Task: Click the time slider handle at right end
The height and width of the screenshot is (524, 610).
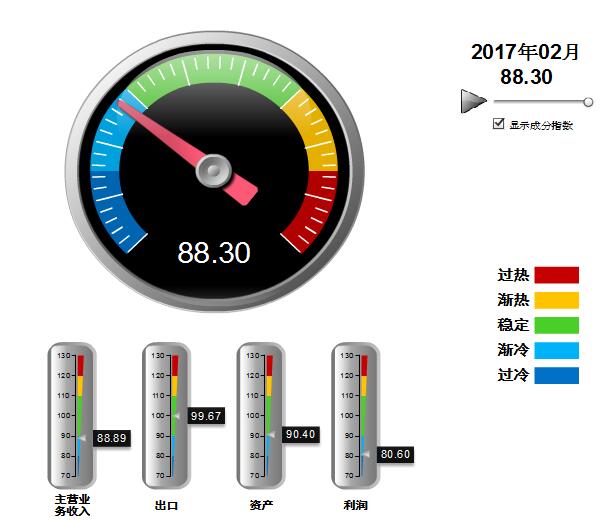Action: pyautogui.click(x=588, y=101)
